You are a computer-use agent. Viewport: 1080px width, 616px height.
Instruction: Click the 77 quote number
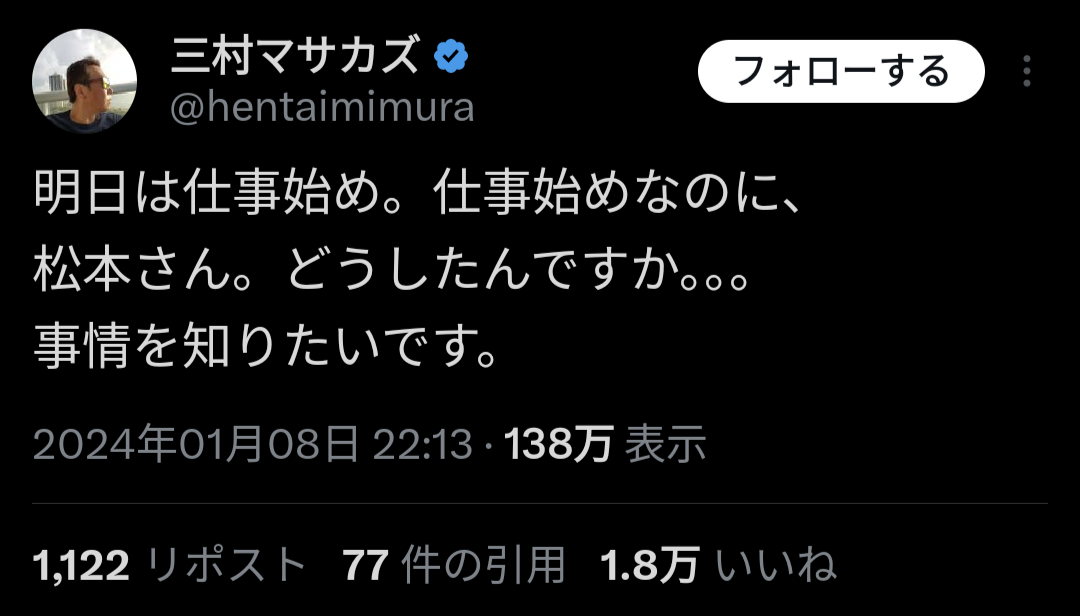point(364,566)
